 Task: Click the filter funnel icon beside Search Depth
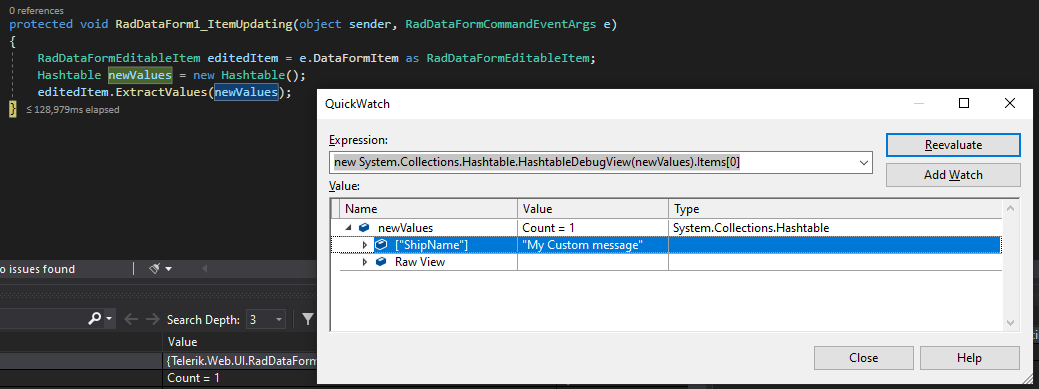[x=307, y=319]
